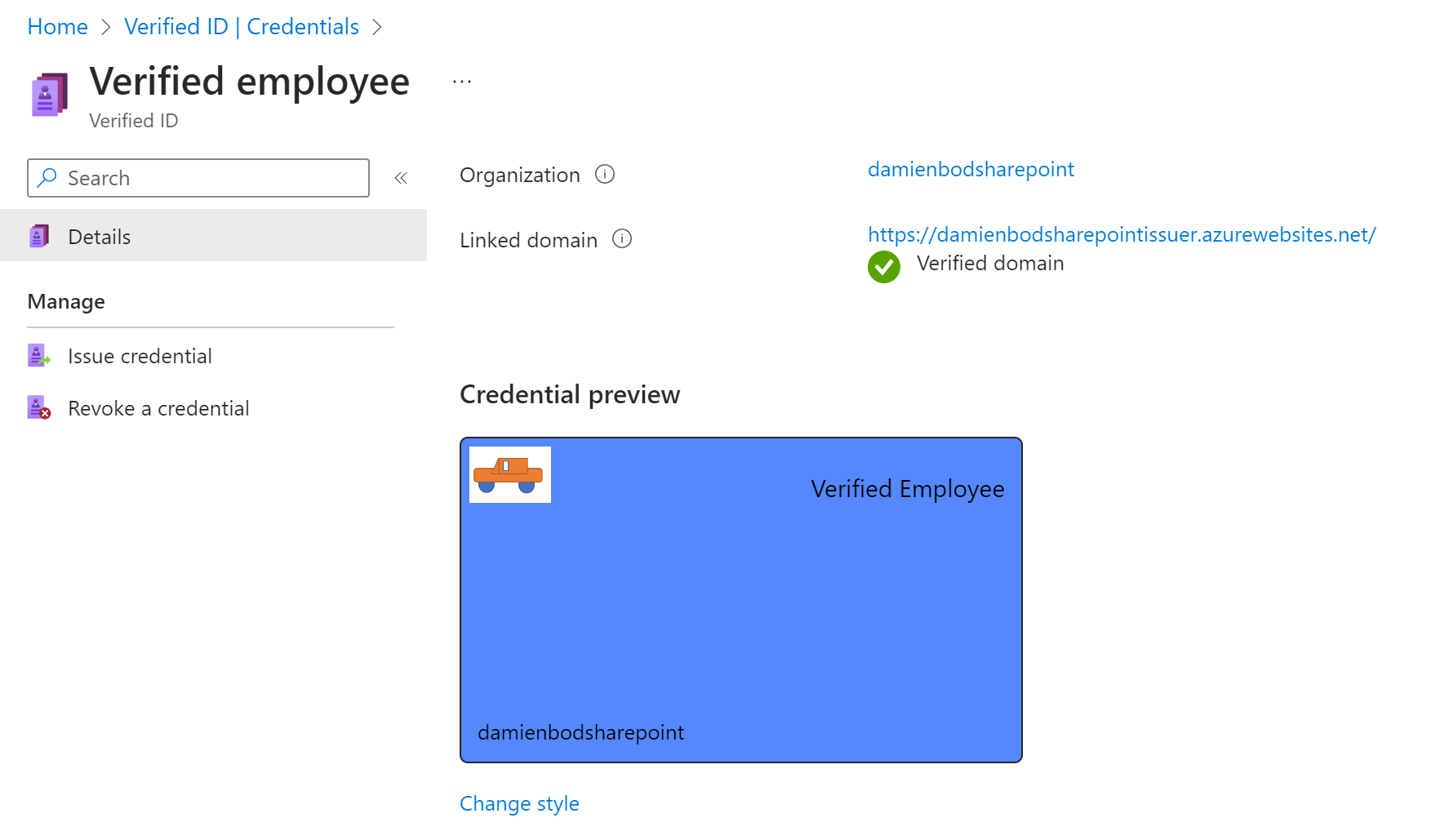Viewport: 1440px width, 840px height.
Task: Click the search magnifier icon
Action: tap(47, 177)
